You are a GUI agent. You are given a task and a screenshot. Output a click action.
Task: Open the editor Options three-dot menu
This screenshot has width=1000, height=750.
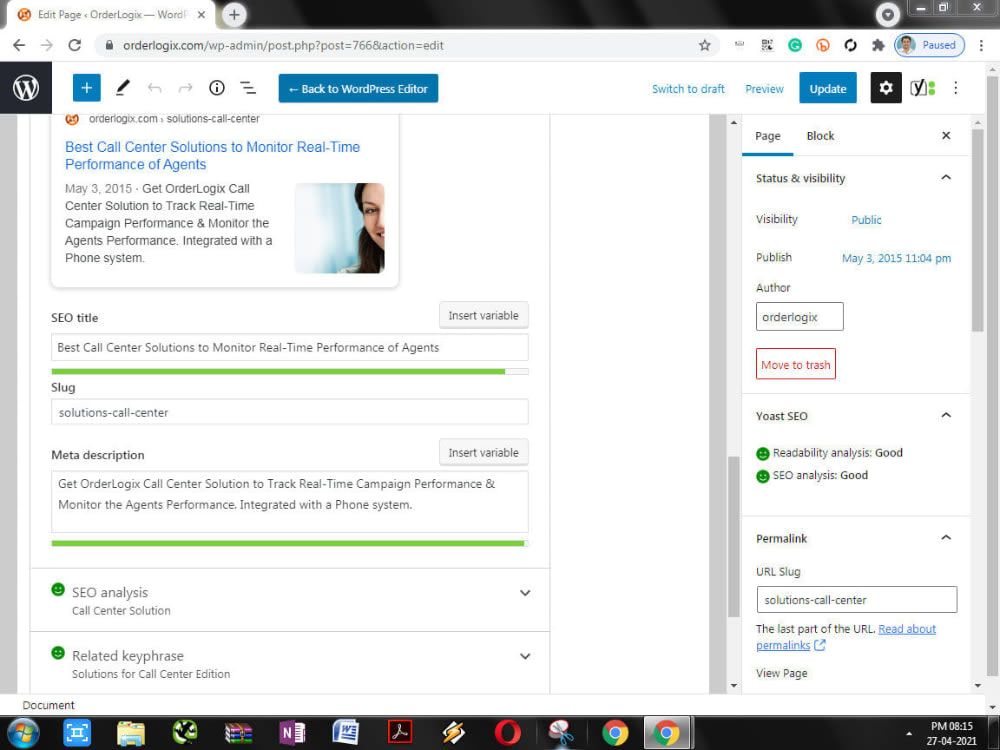(955, 88)
